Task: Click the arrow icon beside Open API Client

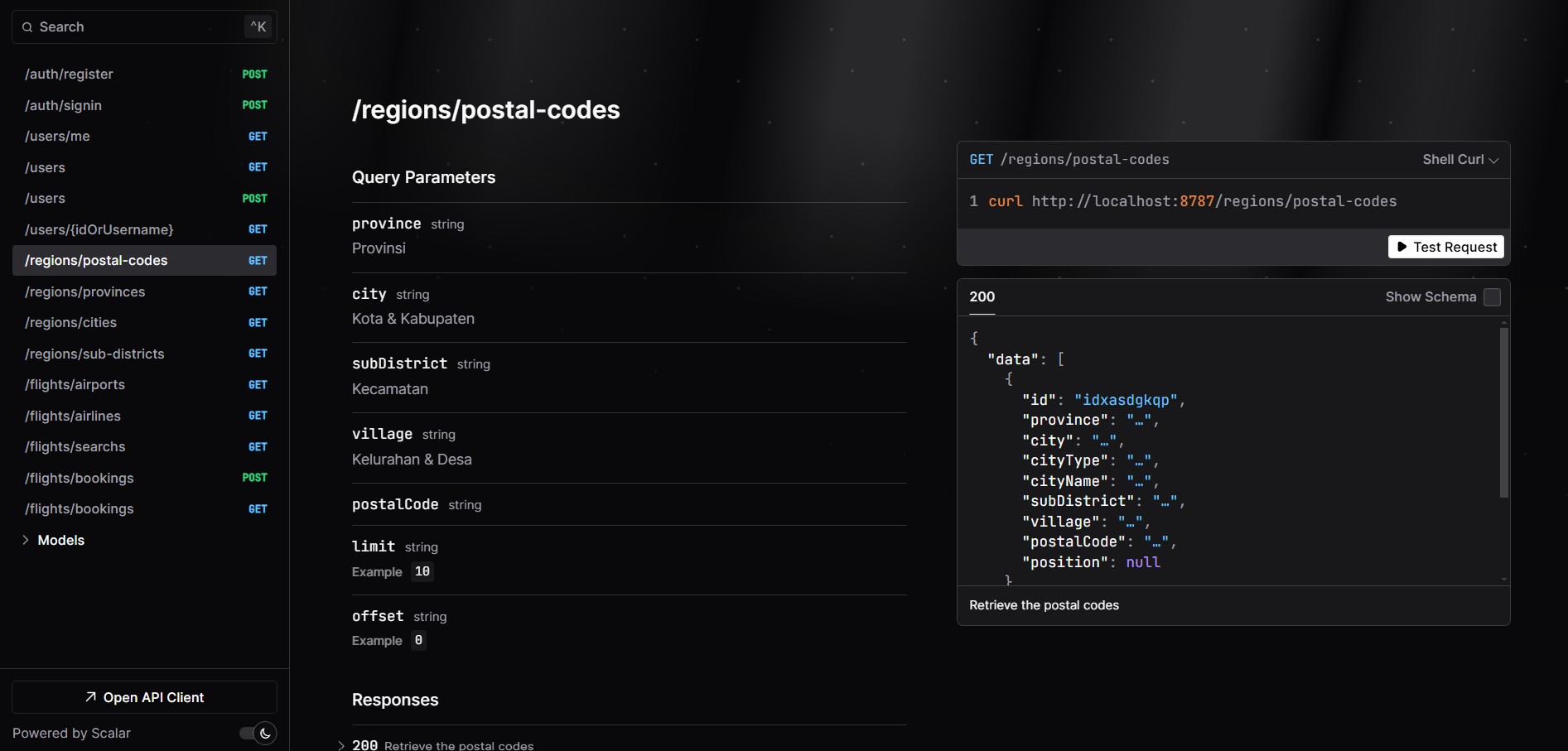Action: click(91, 697)
